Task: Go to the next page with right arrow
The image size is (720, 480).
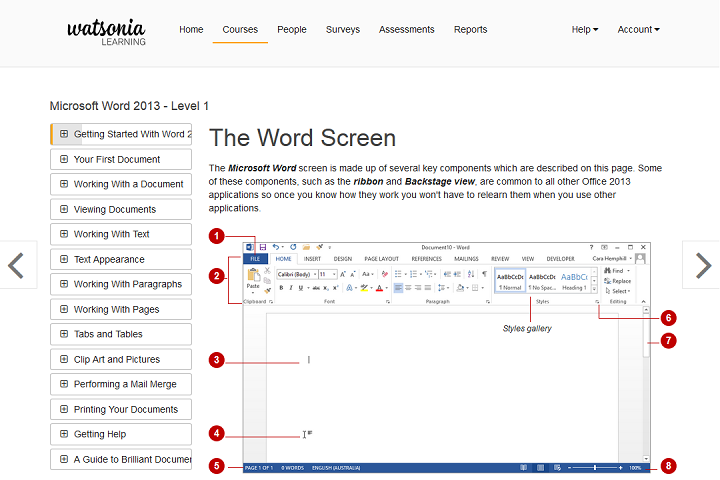Action: (x=703, y=265)
